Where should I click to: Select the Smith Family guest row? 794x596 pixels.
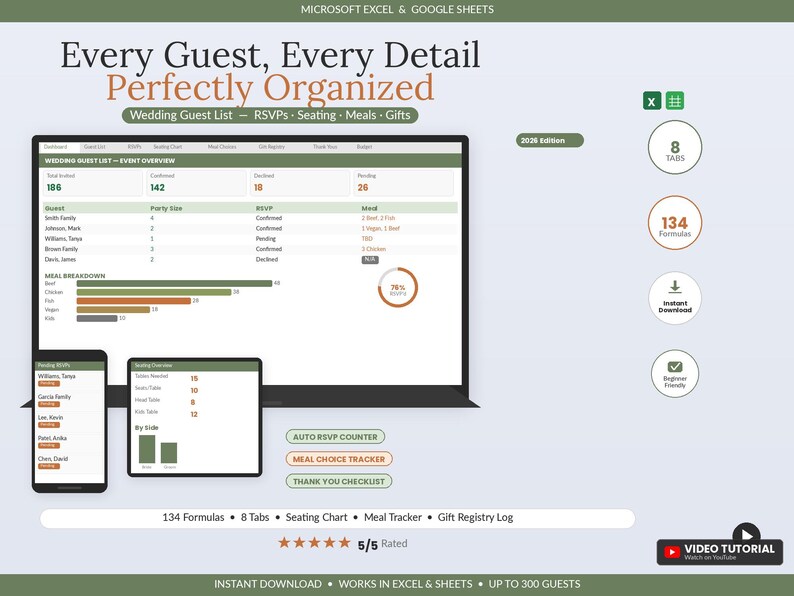251,218
